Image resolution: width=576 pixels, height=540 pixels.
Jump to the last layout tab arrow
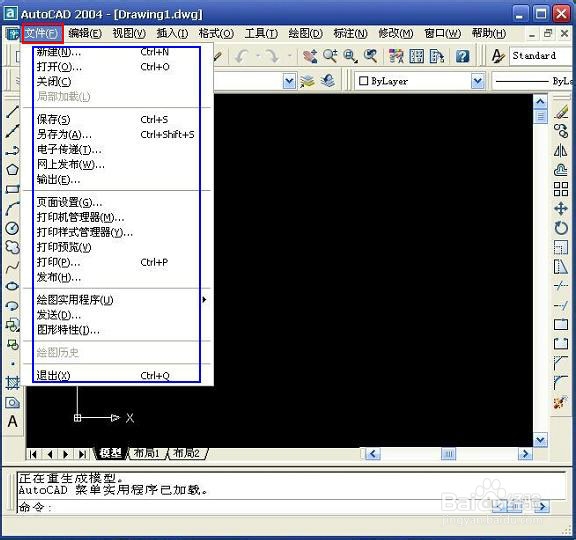click(82, 454)
